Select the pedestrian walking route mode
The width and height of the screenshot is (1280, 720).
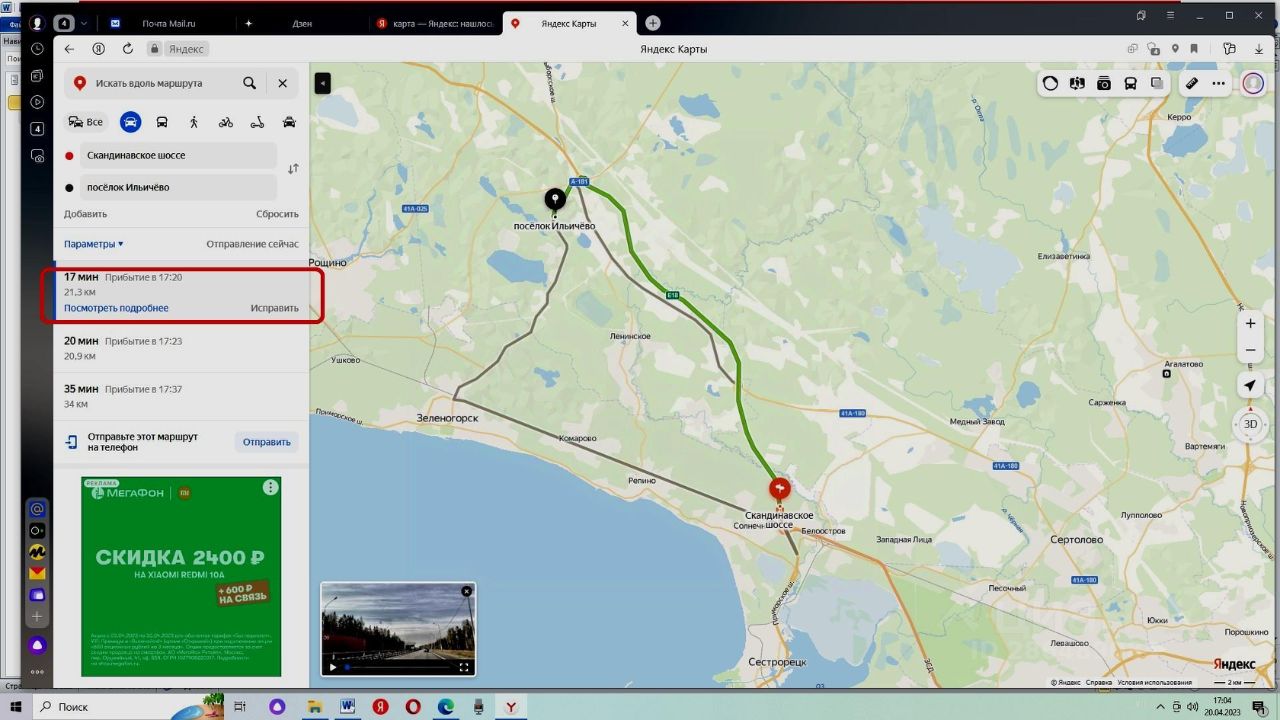point(194,122)
